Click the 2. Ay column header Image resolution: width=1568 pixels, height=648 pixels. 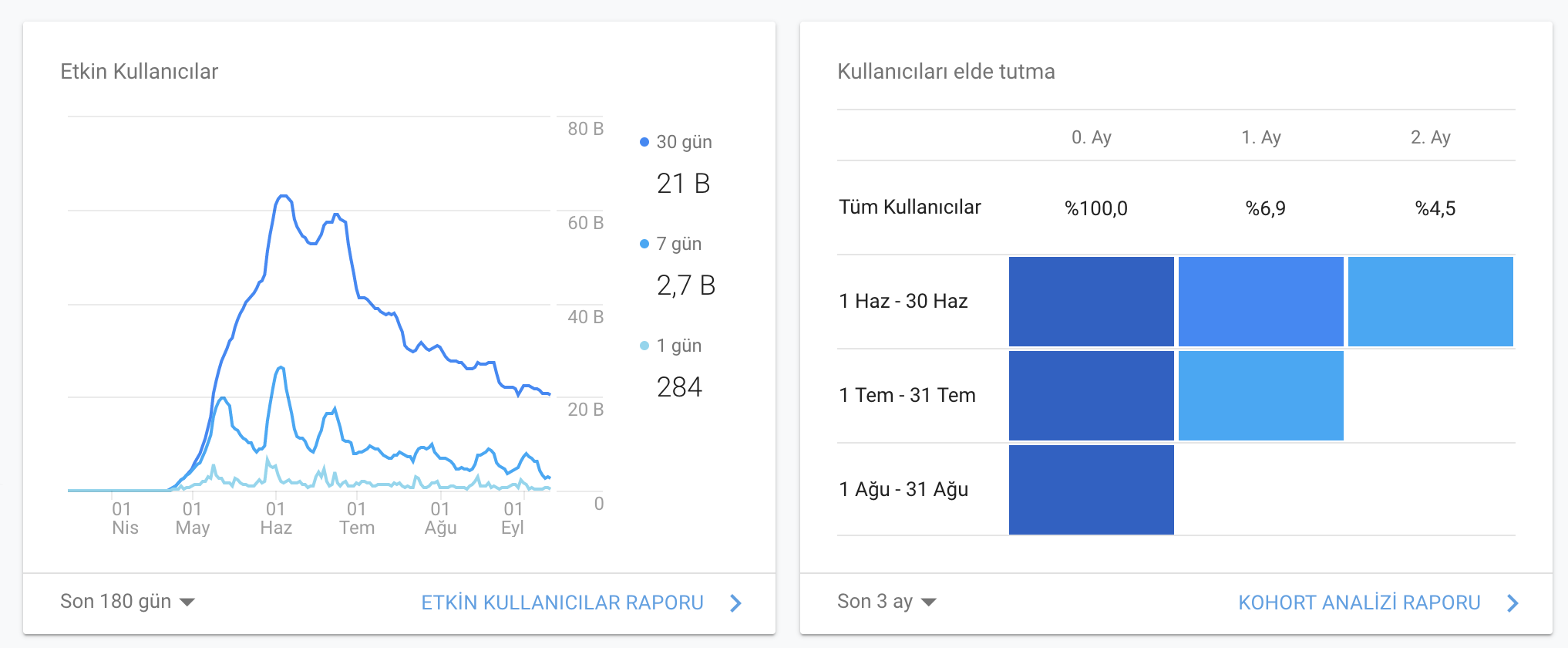(x=1431, y=137)
